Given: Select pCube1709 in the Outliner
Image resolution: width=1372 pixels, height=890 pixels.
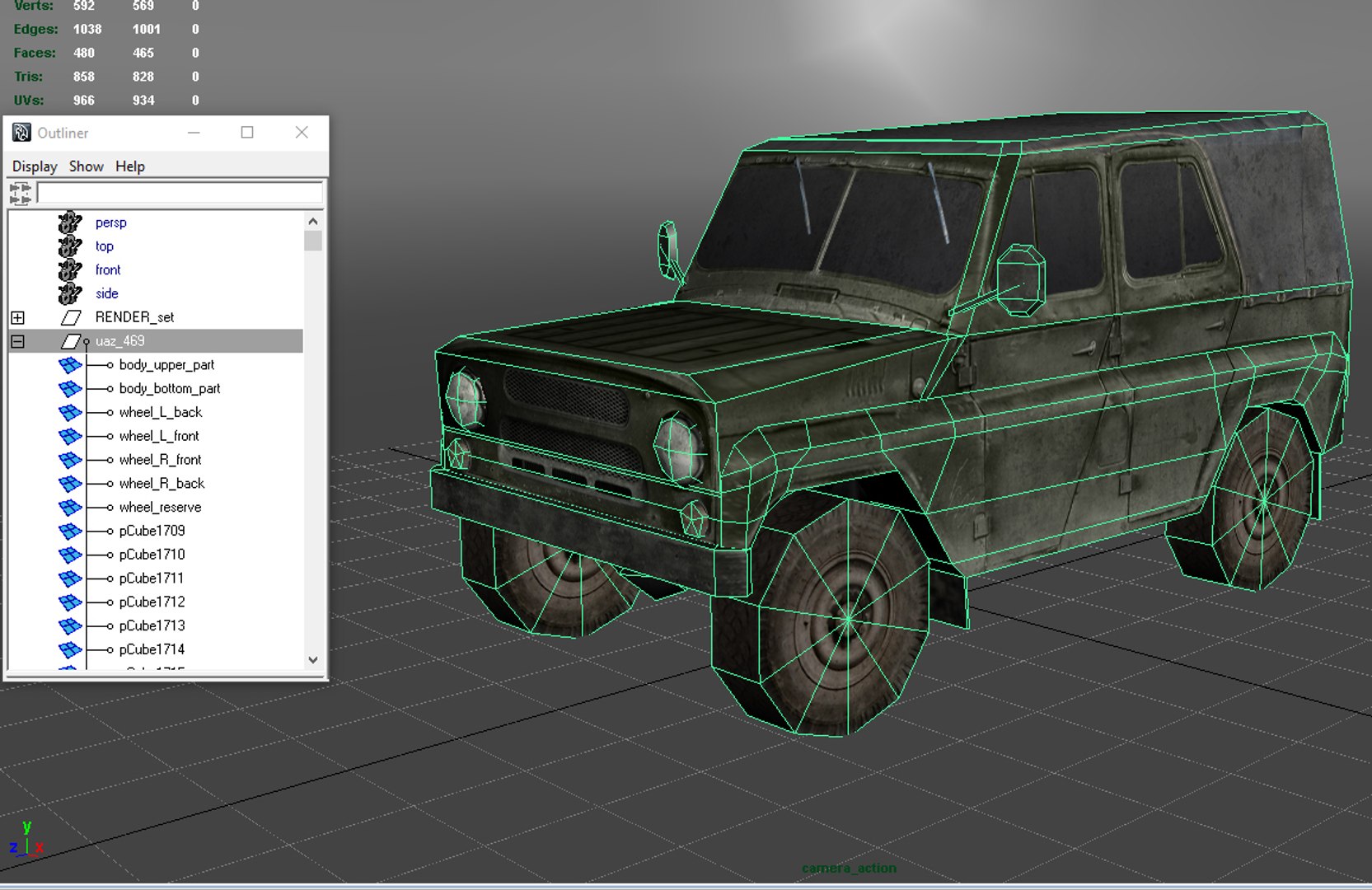Looking at the screenshot, I should tap(152, 531).
